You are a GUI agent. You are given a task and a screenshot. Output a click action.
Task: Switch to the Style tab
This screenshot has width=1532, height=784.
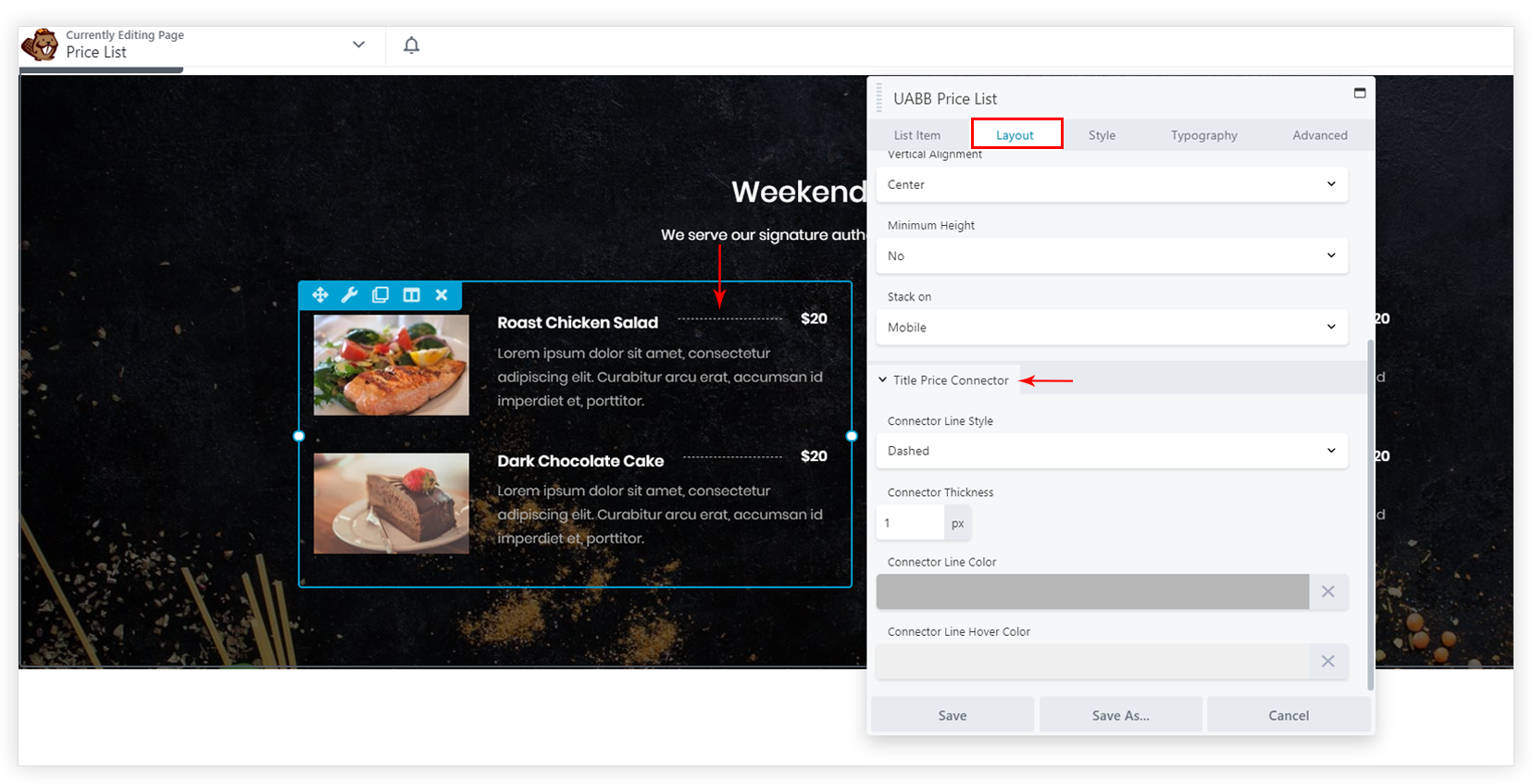pos(1102,135)
